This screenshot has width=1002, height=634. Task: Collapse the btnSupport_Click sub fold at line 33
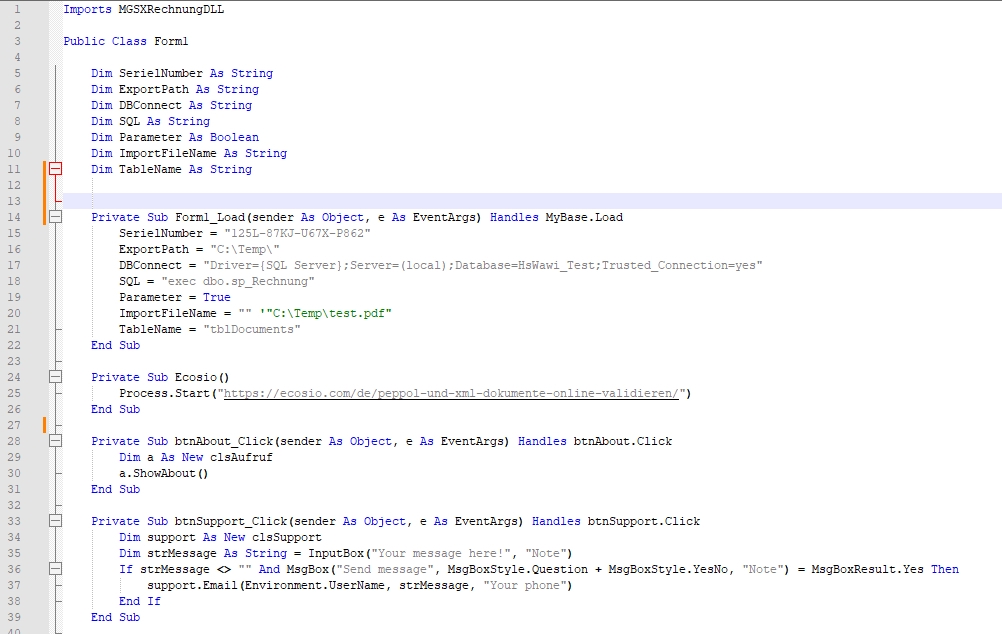pos(56,521)
